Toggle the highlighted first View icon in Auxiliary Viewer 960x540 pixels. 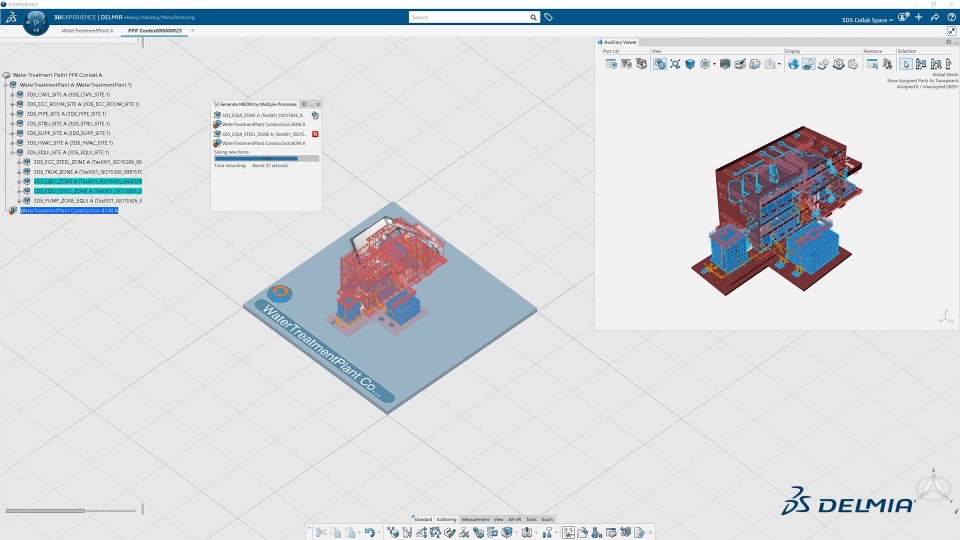(x=659, y=64)
